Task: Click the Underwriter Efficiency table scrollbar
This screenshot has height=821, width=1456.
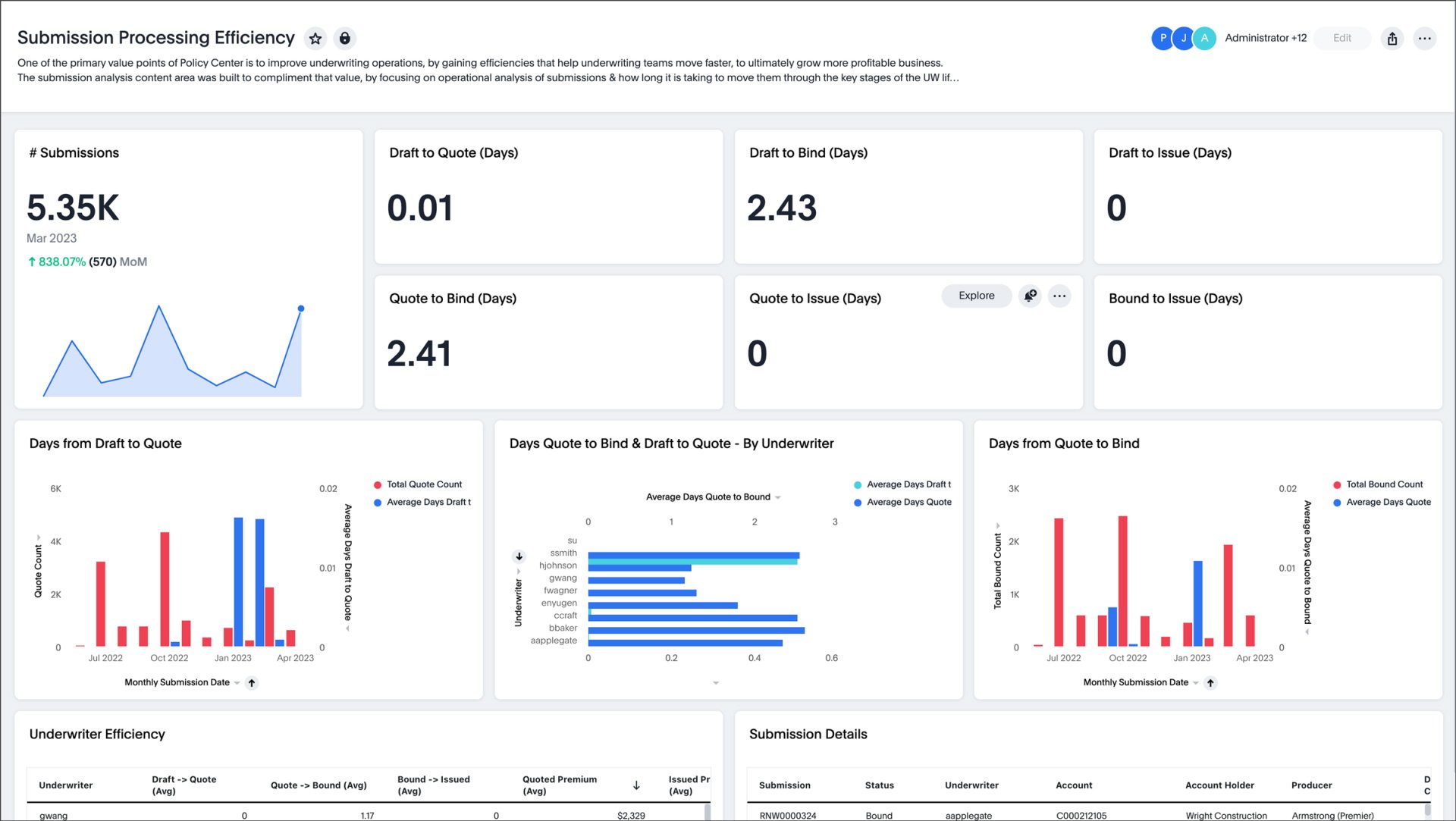Action: 708,811
